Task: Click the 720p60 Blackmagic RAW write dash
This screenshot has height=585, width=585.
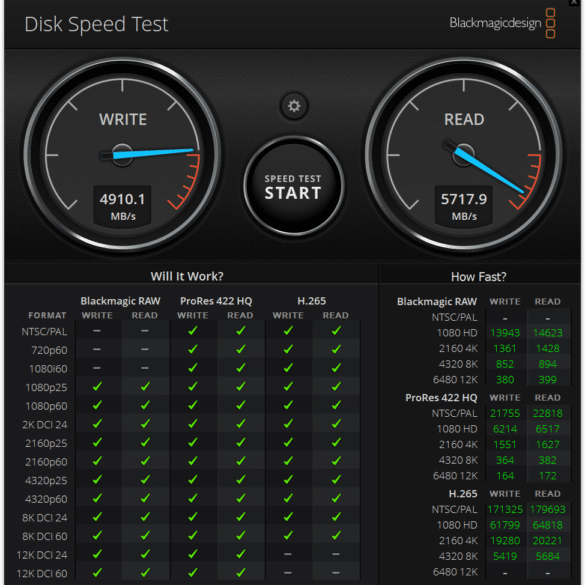Action: (x=97, y=349)
